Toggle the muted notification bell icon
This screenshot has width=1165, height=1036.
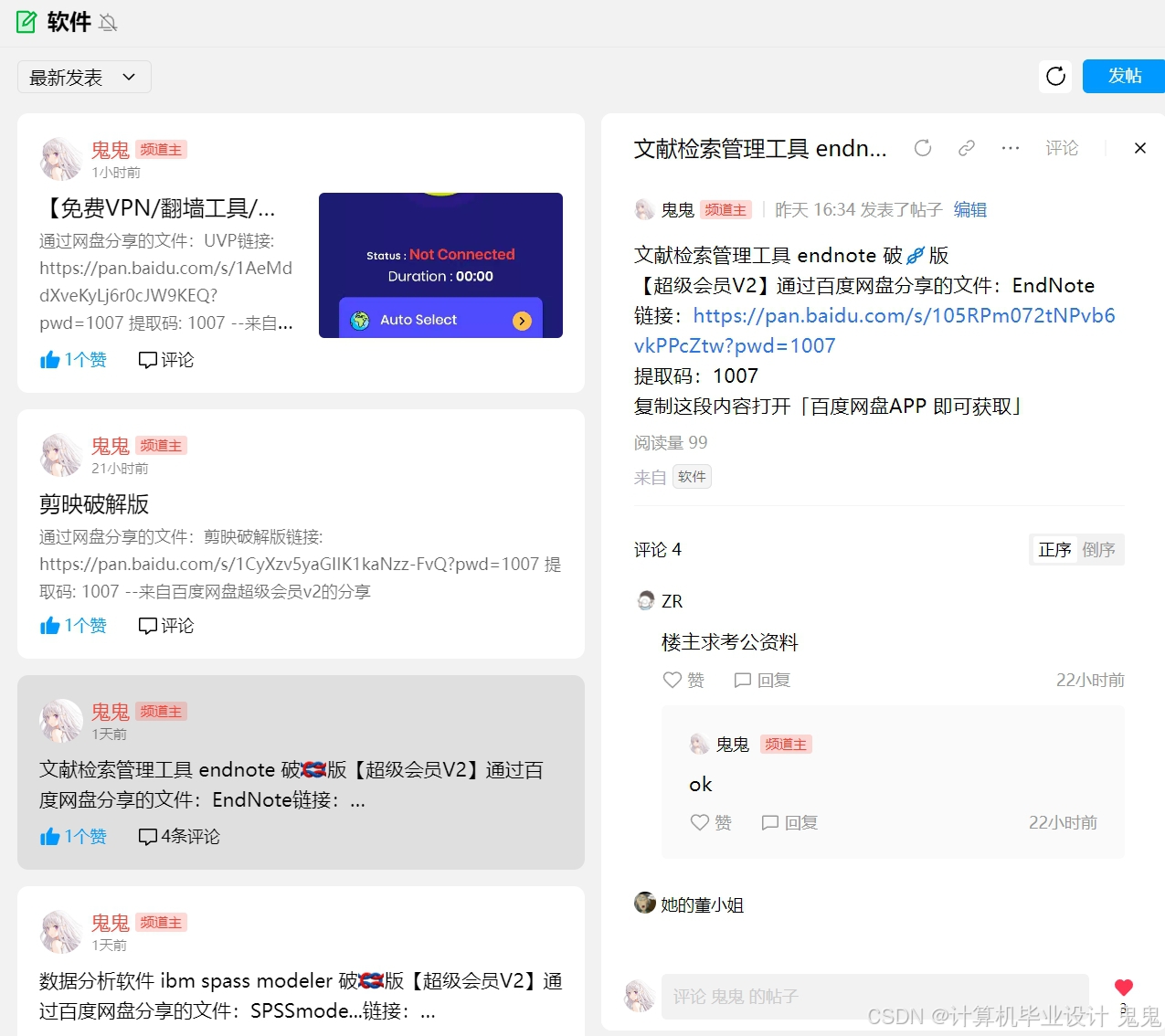[108, 23]
